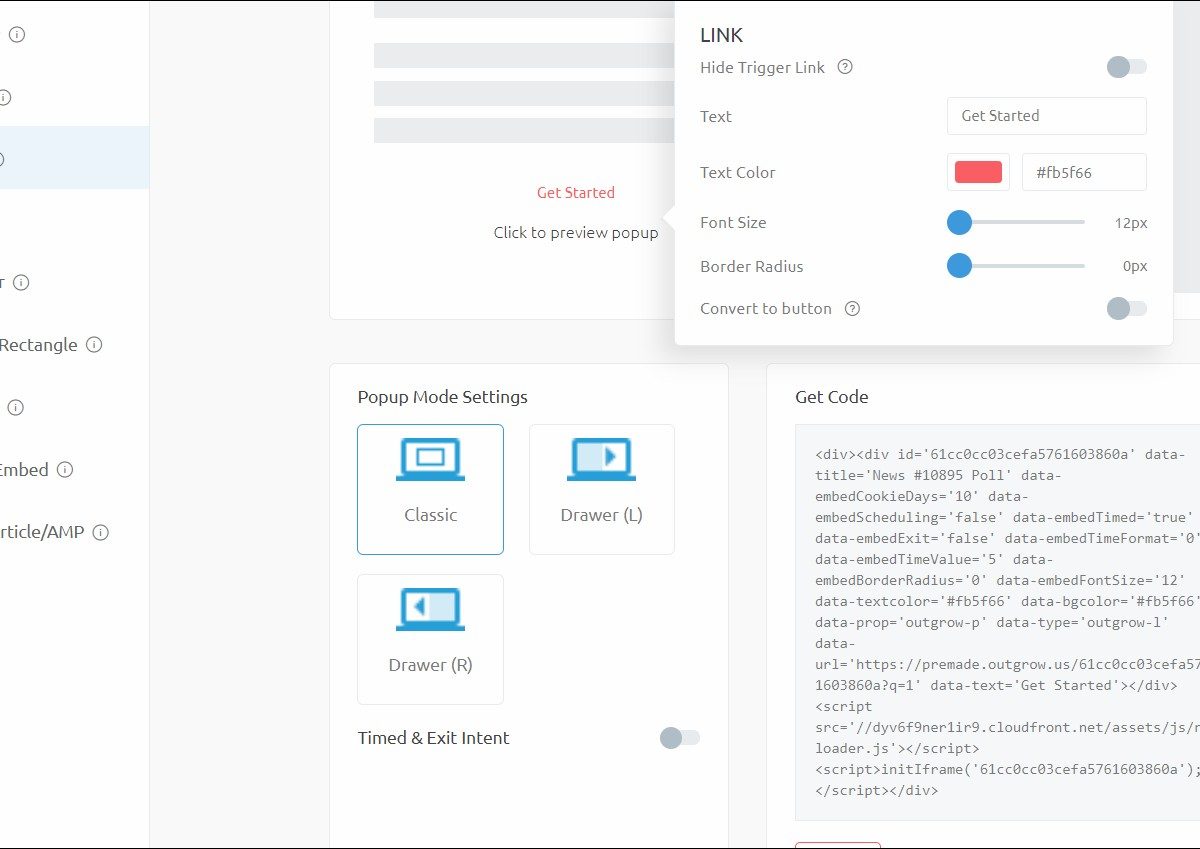1200x849 pixels.
Task: Select the Drawer (L) popup mode icon
Action: [x=601, y=460]
